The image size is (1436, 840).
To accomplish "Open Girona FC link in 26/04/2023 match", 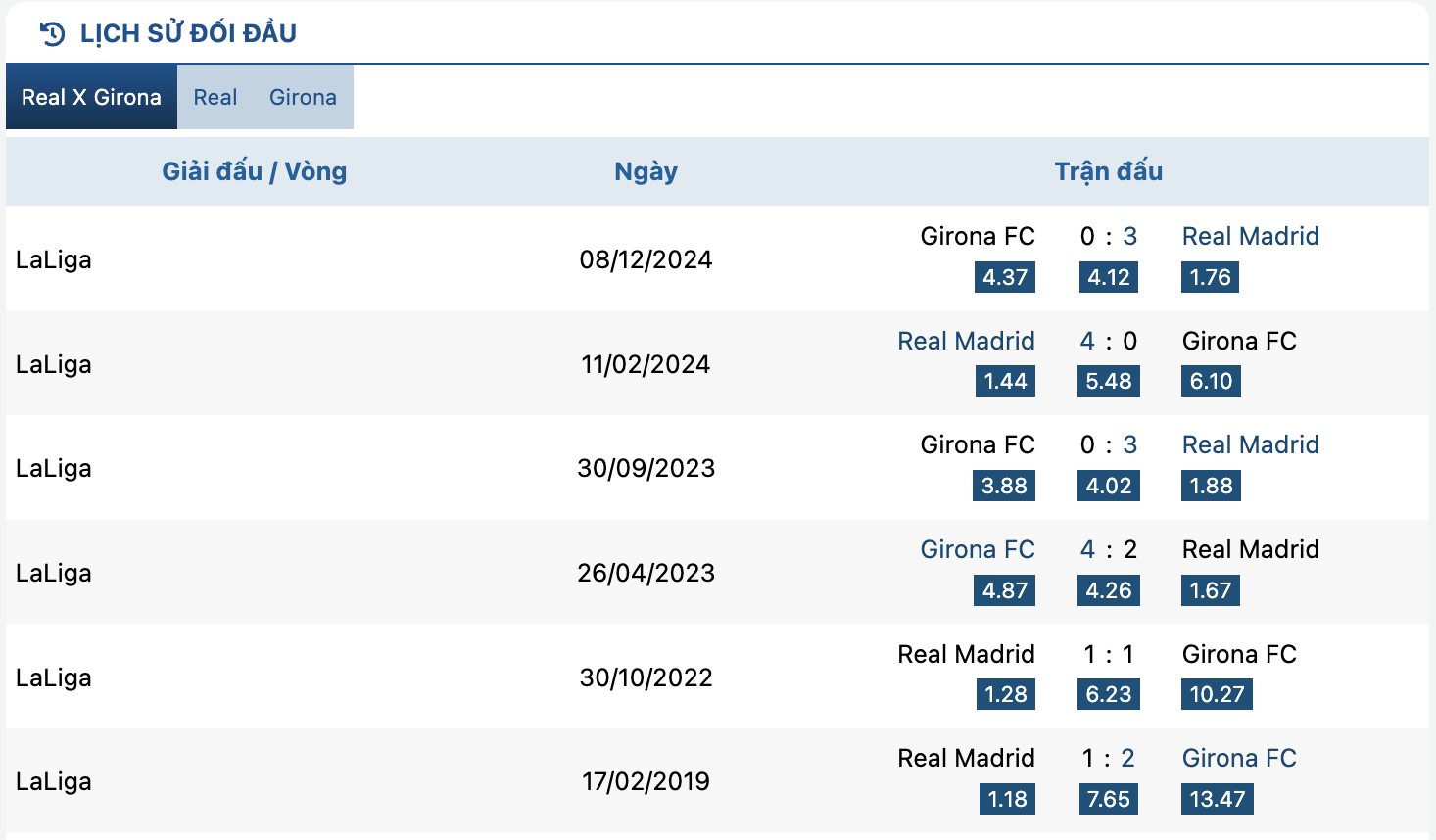I will pos(978,549).
